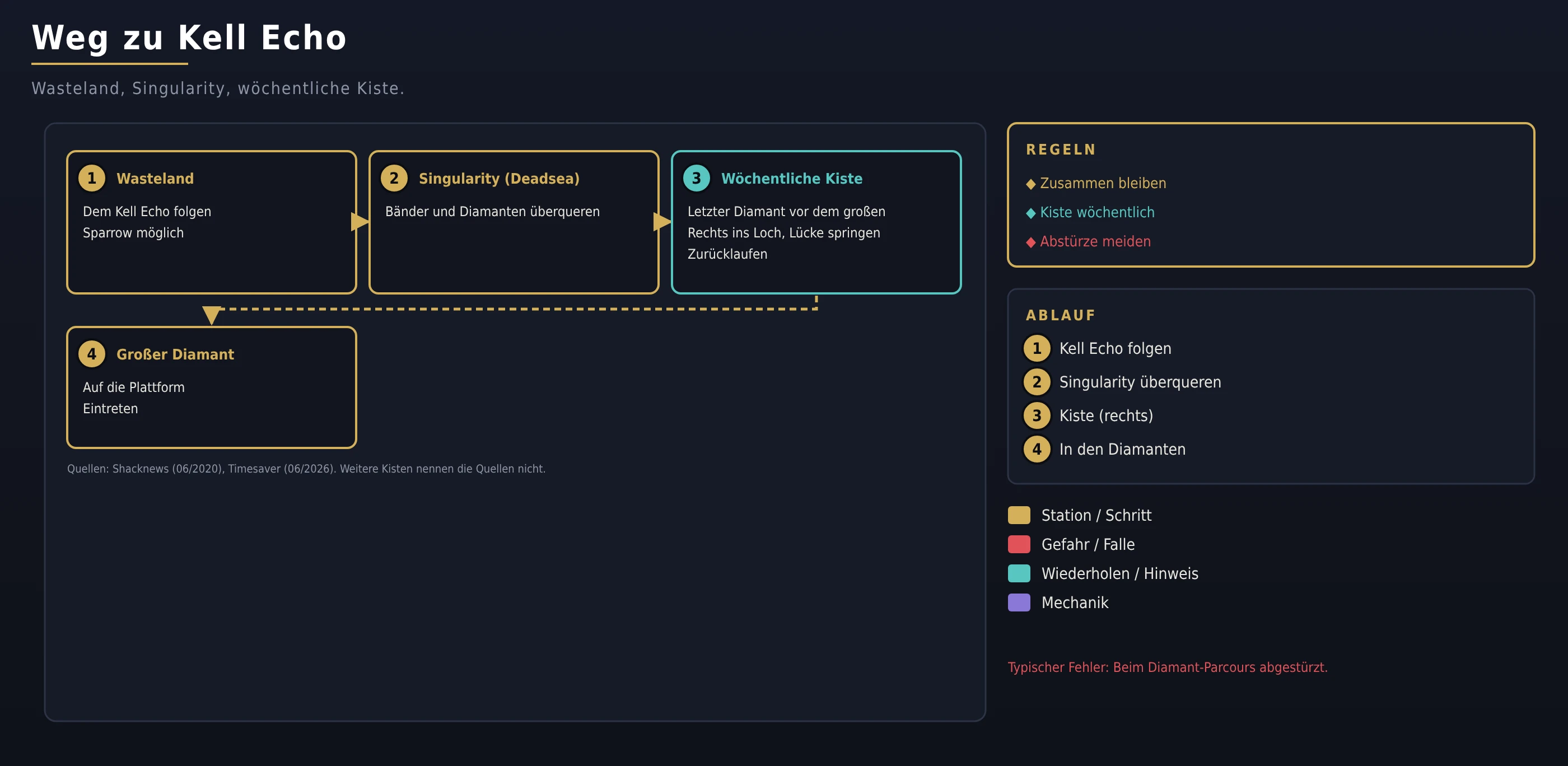This screenshot has width=1568, height=766.
Task: Click badge 3 next to Kiste (rechts)
Action: pyautogui.click(x=1037, y=415)
